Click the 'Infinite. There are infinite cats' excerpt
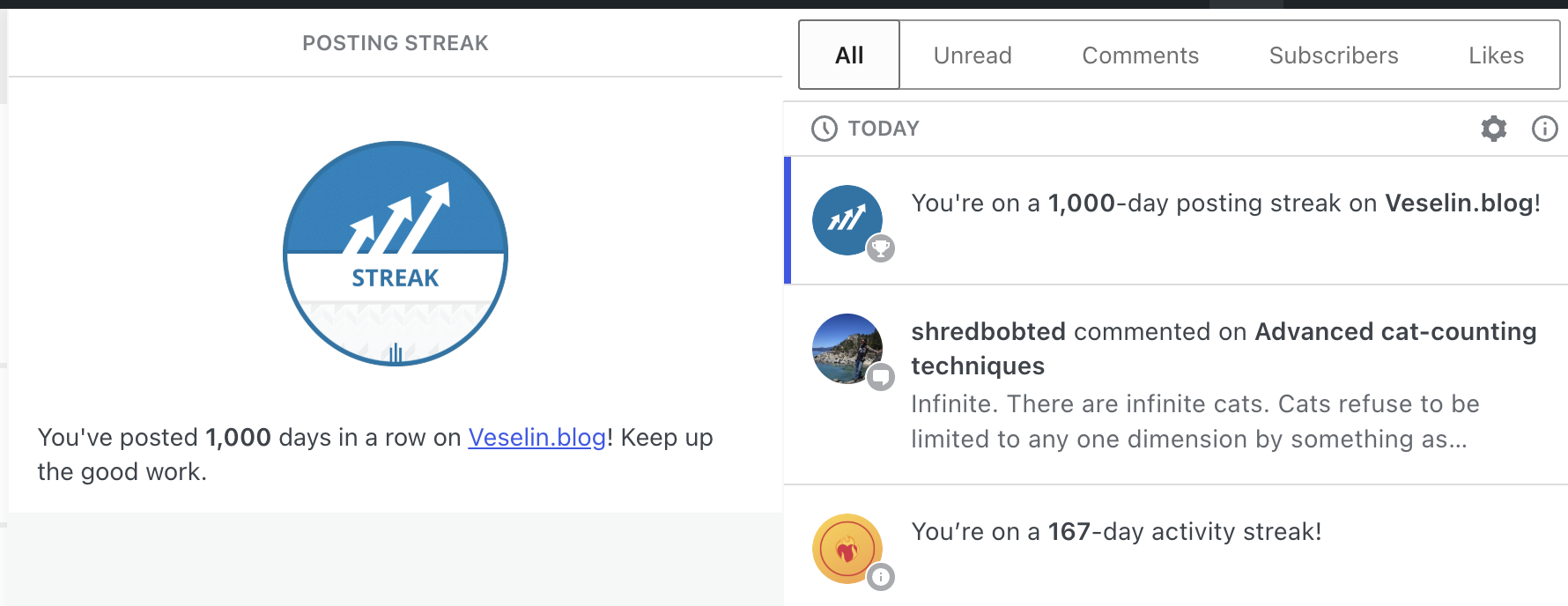The width and height of the screenshot is (1568, 606). tap(1195, 421)
